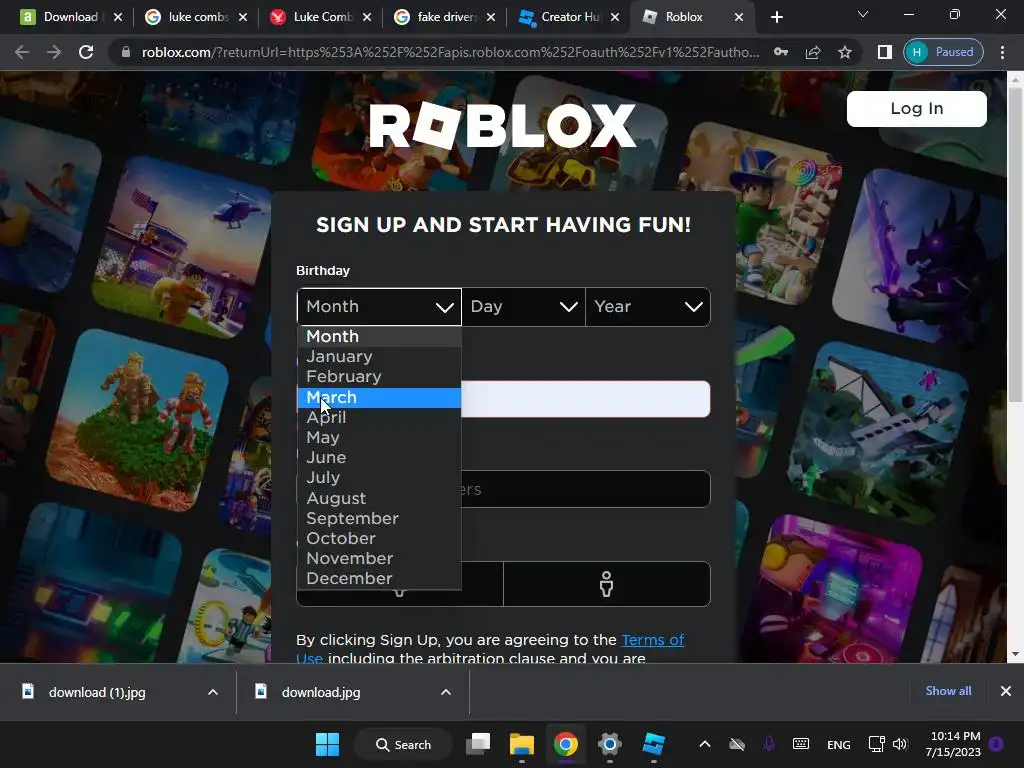Click Show all downloads

click(x=948, y=691)
